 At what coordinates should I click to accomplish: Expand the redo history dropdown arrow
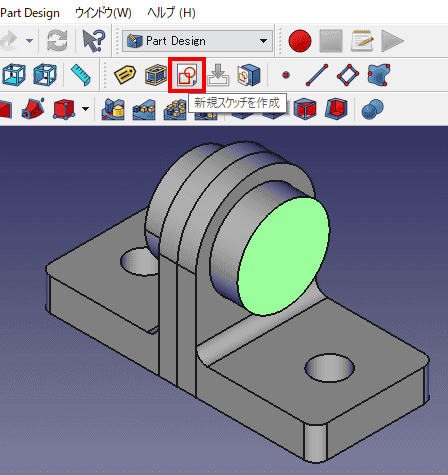coord(29,41)
